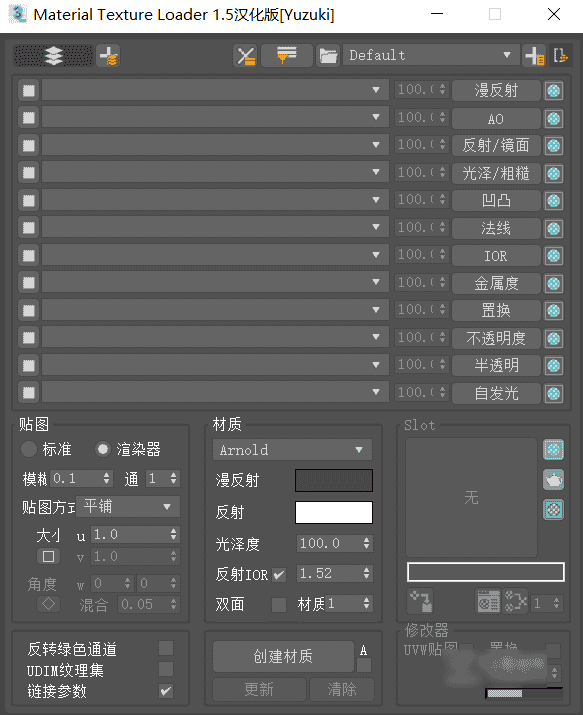
Task: Click the 金属度 channel button
Action: pos(496,283)
